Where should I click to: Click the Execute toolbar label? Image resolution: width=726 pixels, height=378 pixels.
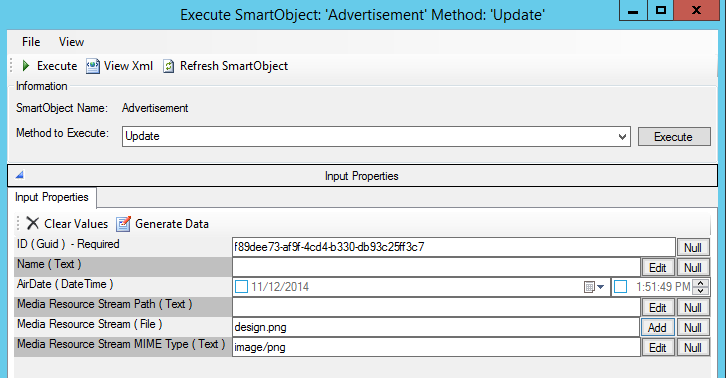click(57, 66)
